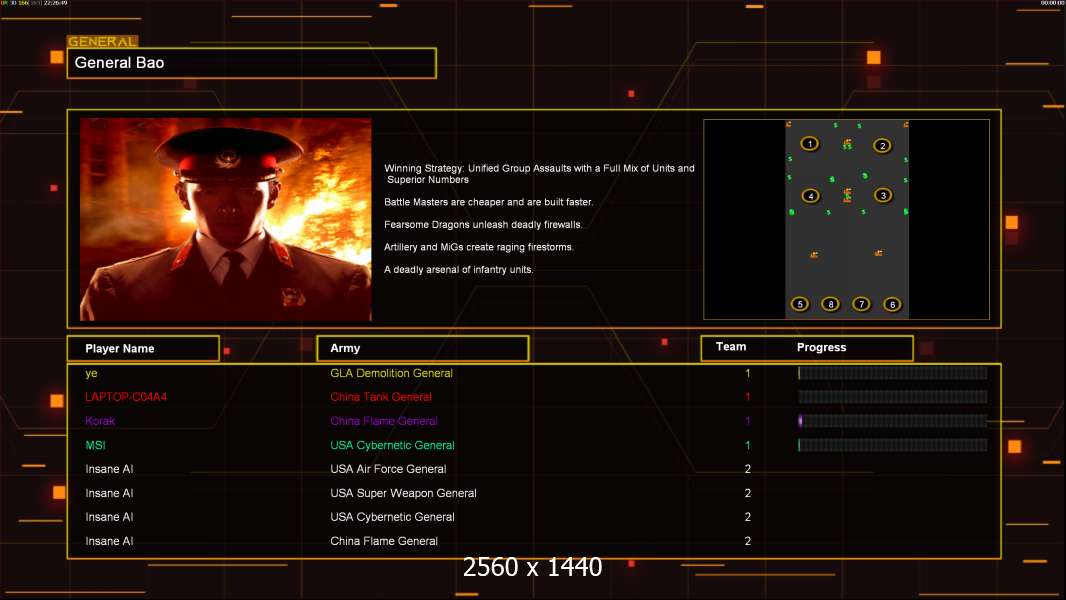Click the General Bao portrait image

click(x=226, y=219)
